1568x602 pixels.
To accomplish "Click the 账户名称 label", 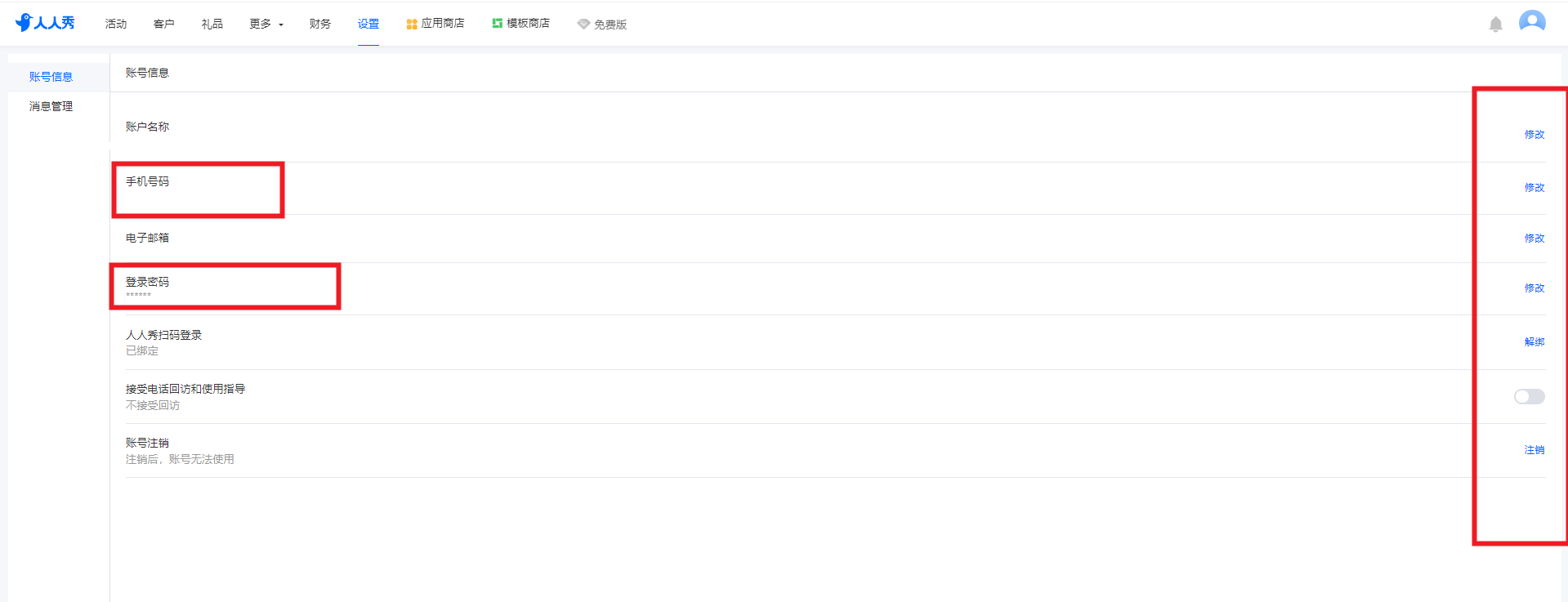I will tap(147, 127).
